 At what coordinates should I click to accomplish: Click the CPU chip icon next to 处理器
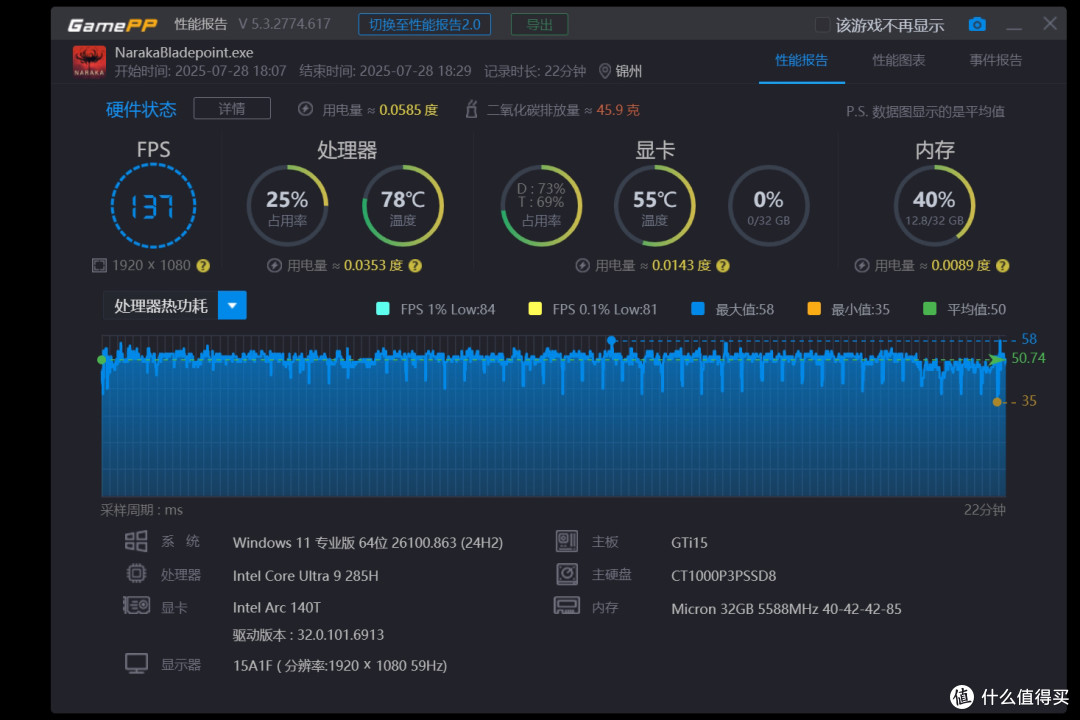coord(136,574)
